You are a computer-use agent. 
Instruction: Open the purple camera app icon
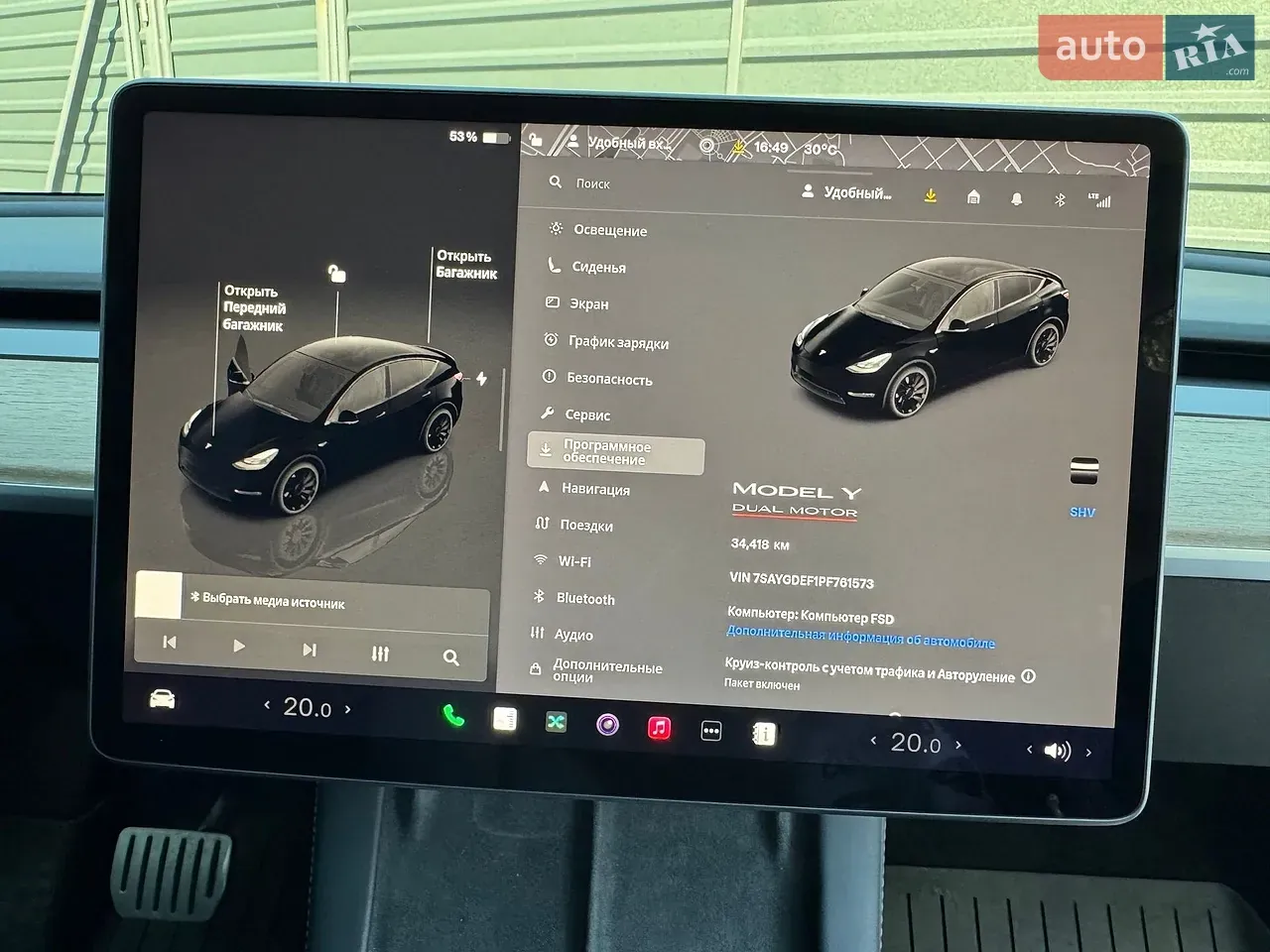coord(608,726)
